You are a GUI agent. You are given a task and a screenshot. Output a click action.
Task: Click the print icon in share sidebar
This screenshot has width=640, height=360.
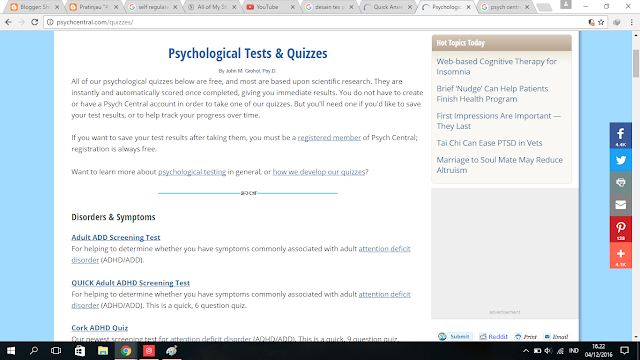[620, 182]
